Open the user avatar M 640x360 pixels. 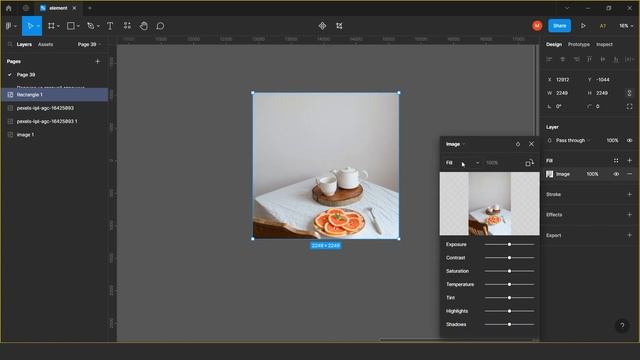537,26
